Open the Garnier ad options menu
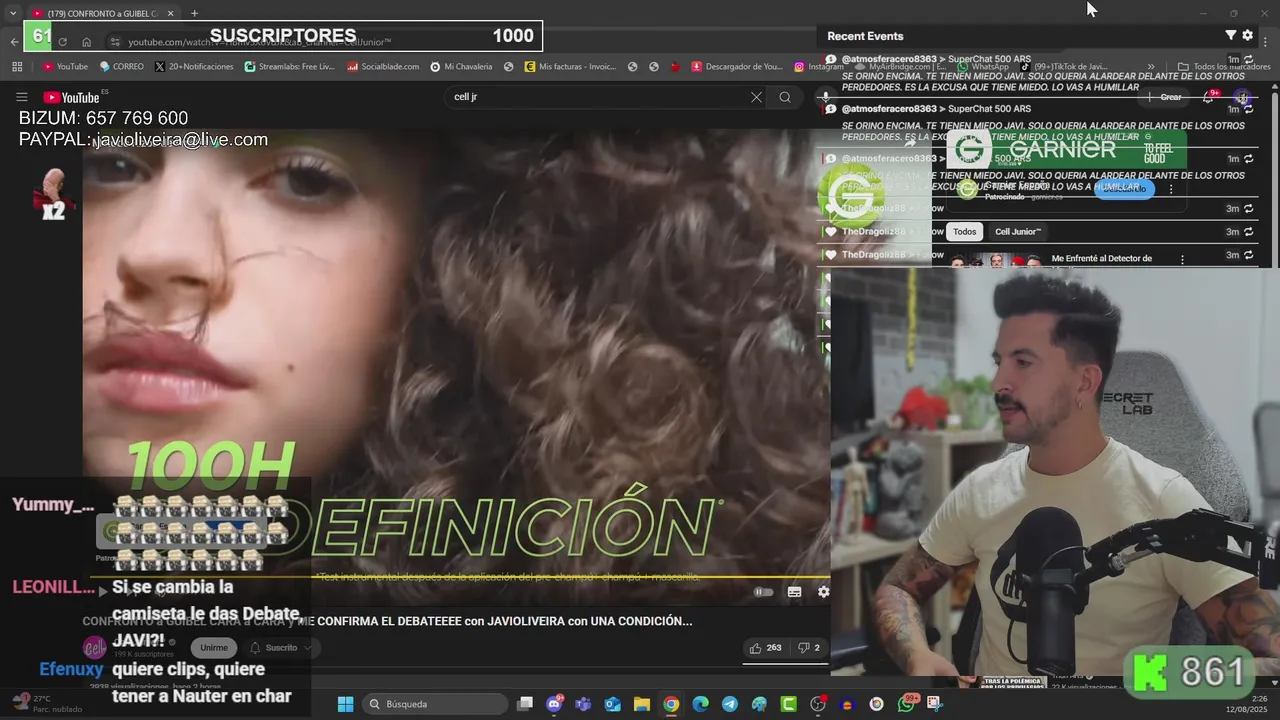 coord(1171,189)
